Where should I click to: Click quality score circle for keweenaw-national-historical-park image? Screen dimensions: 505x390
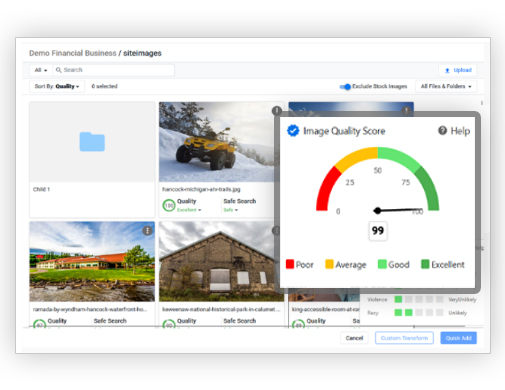coord(169,324)
